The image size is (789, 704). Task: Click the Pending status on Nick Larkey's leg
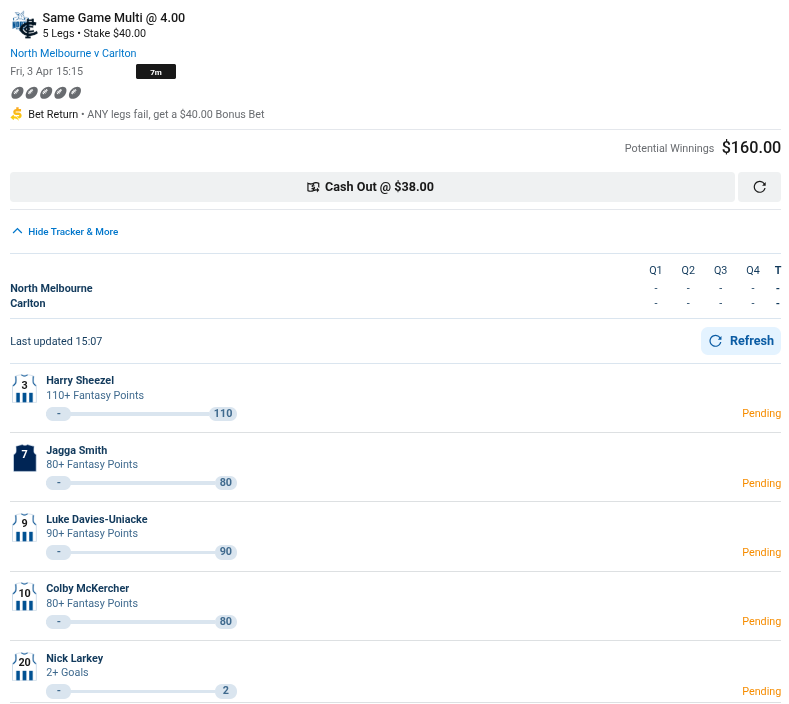click(x=761, y=691)
